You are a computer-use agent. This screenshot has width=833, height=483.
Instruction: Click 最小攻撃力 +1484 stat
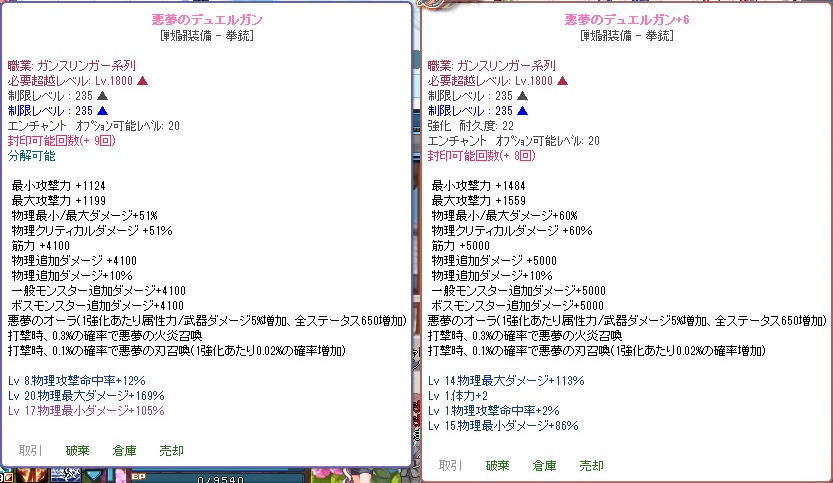click(x=478, y=186)
